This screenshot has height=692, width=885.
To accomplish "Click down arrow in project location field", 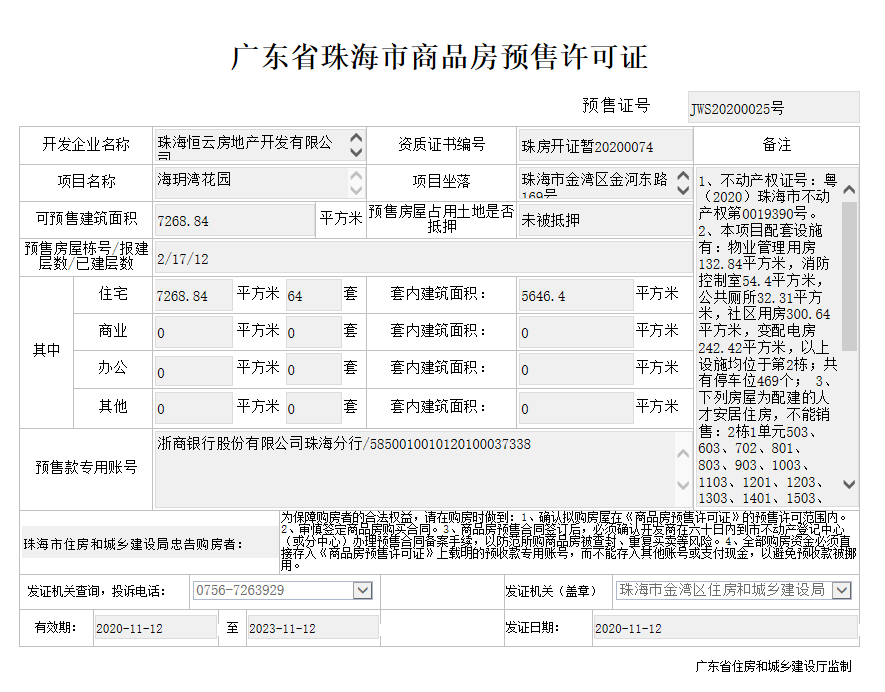I will click(x=683, y=190).
